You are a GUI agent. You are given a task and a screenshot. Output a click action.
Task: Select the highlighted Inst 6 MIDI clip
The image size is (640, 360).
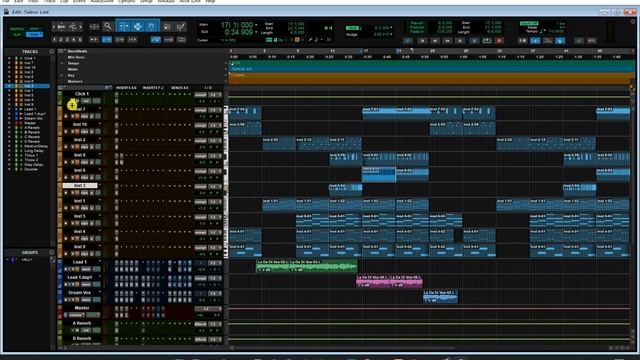[x=379, y=175]
